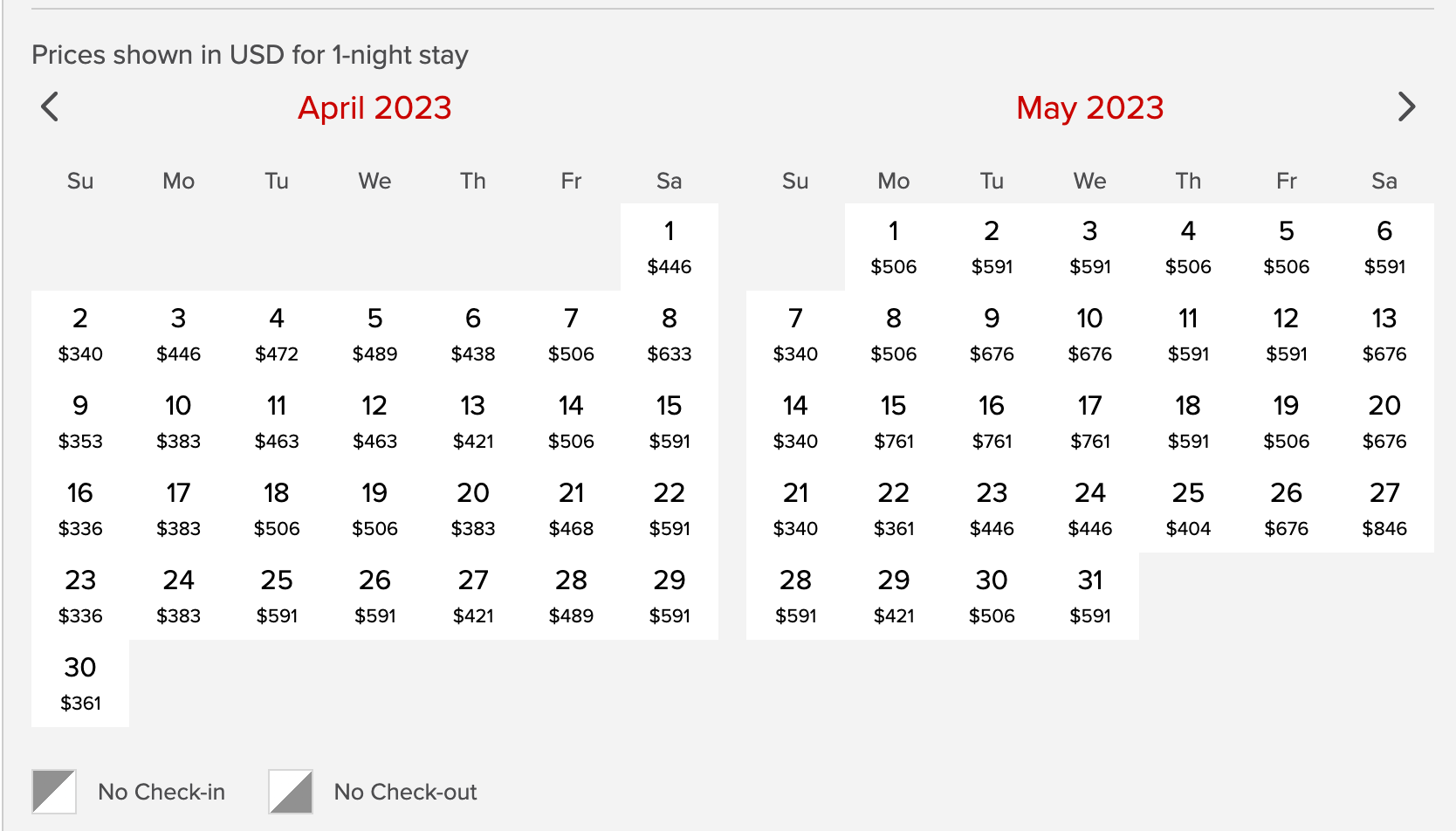Select May 27 priced at $846
The width and height of the screenshot is (1456, 831).
click(x=1384, y=509)
